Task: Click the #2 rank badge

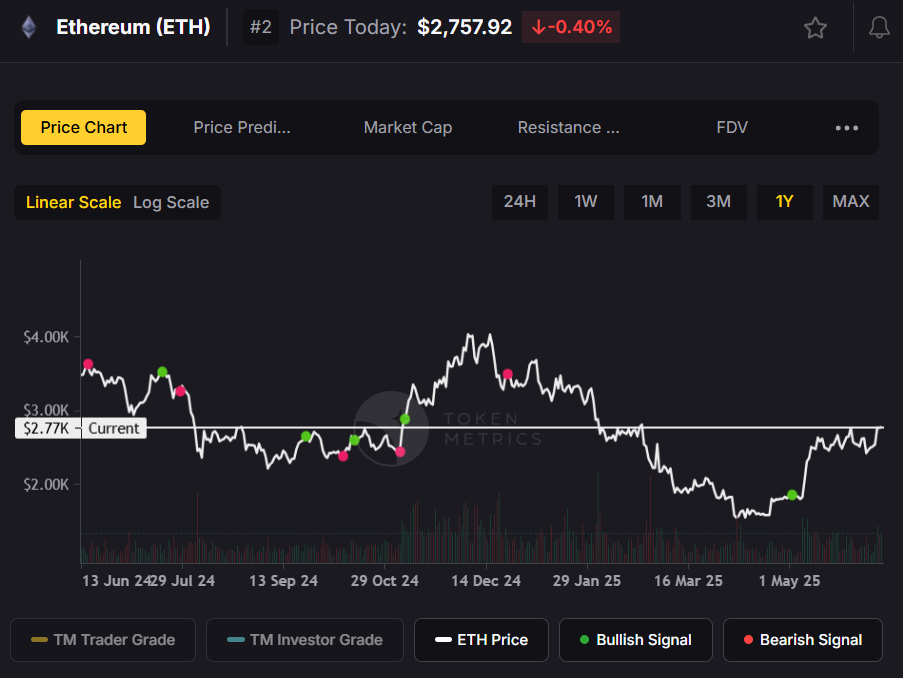Action: coord(261,27)
